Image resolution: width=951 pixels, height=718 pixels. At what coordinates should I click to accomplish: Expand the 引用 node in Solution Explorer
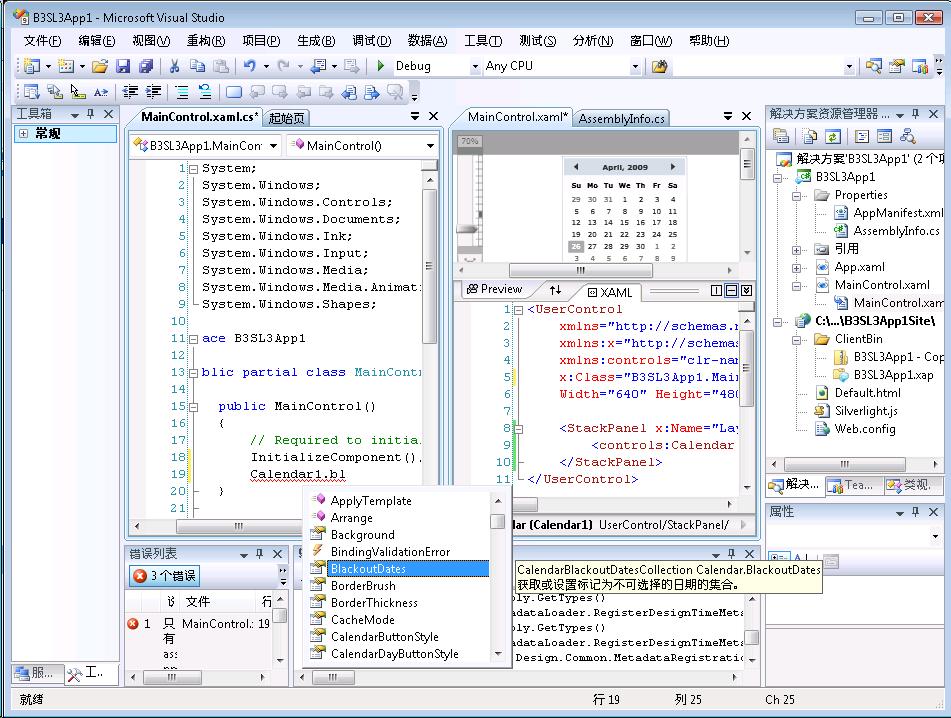[x=796, y=250]
